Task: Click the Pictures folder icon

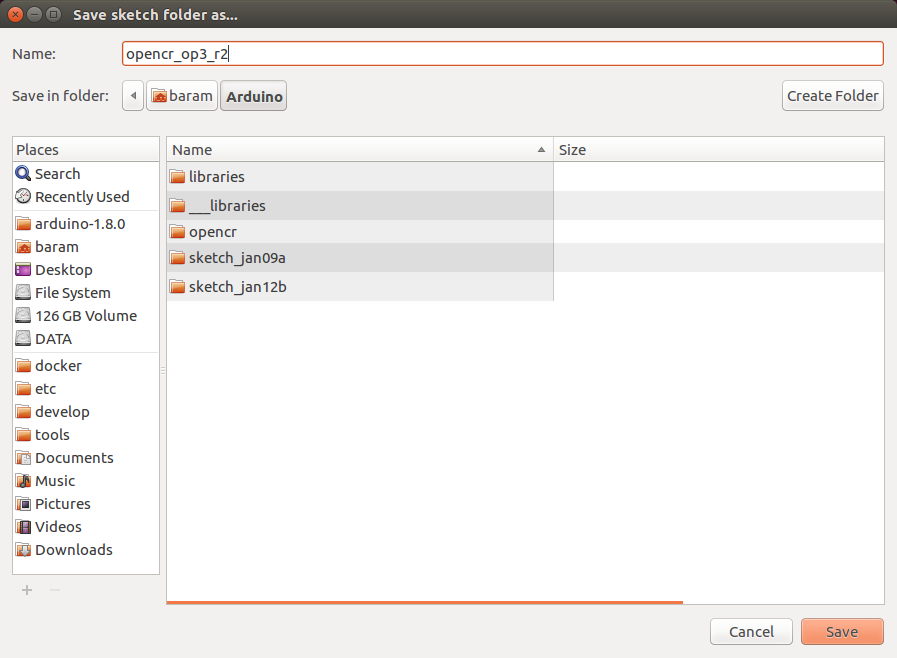Action: (x=23, y=504)
